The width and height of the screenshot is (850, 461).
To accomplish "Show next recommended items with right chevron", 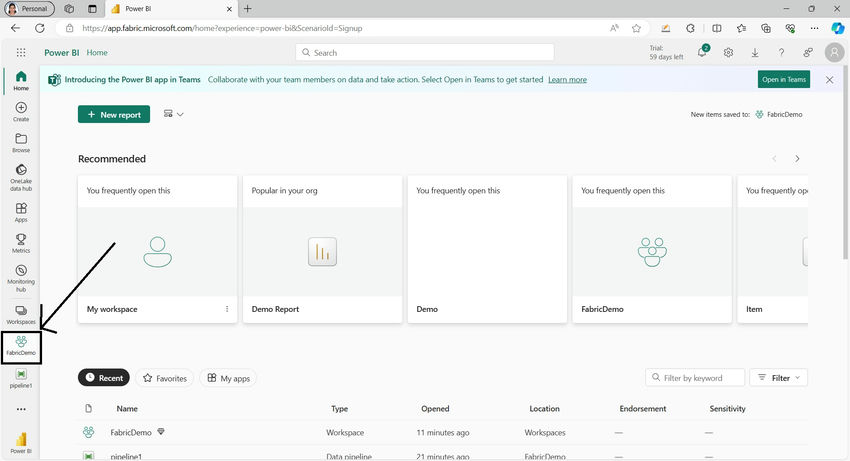I will 797,159.
